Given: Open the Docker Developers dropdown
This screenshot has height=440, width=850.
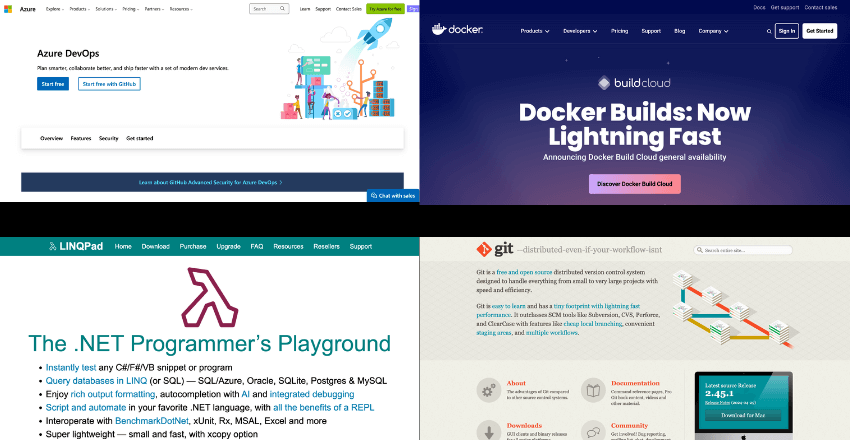Looking at the screenshot, I should point(580,31).
